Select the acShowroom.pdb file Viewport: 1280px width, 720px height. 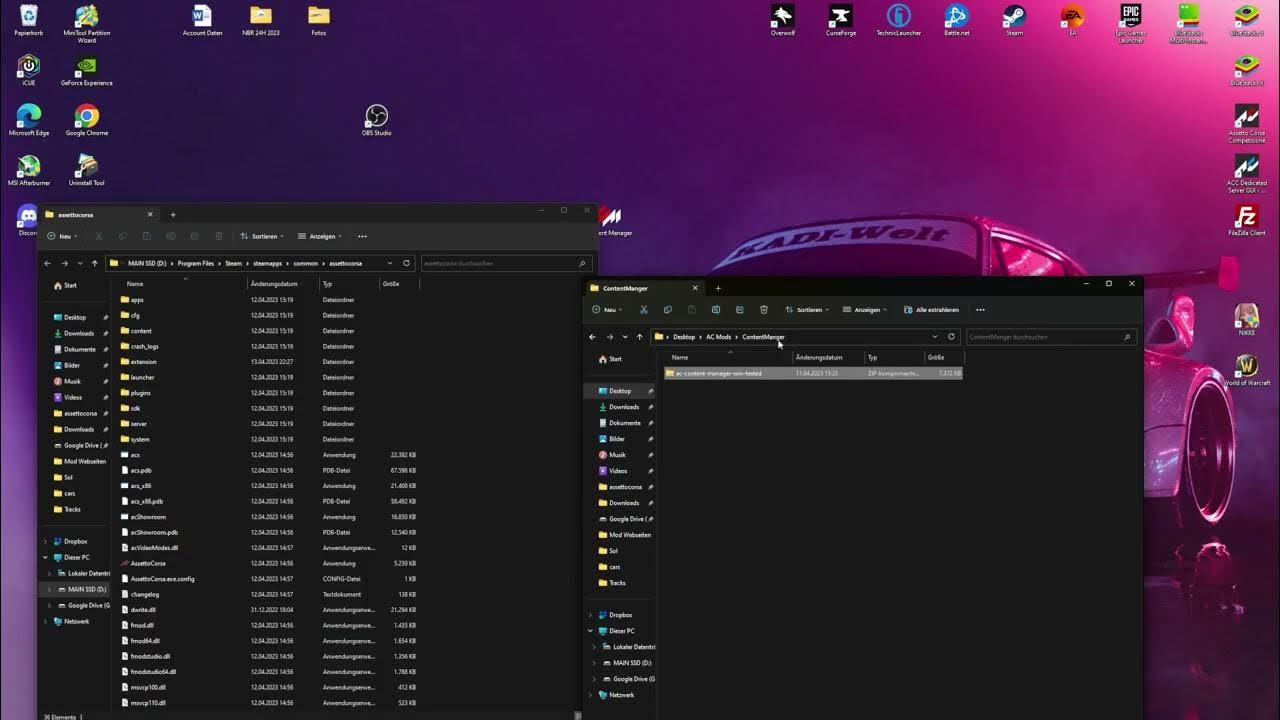pyautogui.click(x=154, y=532)
